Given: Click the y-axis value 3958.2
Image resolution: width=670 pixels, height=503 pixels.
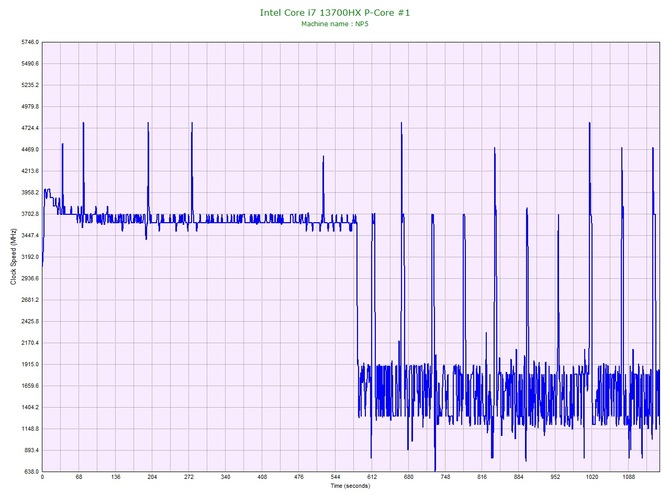Looking at the screenshot, I should coord(30,192).
